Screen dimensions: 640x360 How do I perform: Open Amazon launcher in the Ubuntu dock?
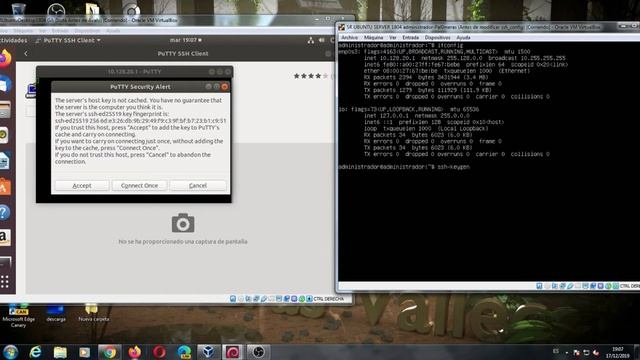point(4,238)
